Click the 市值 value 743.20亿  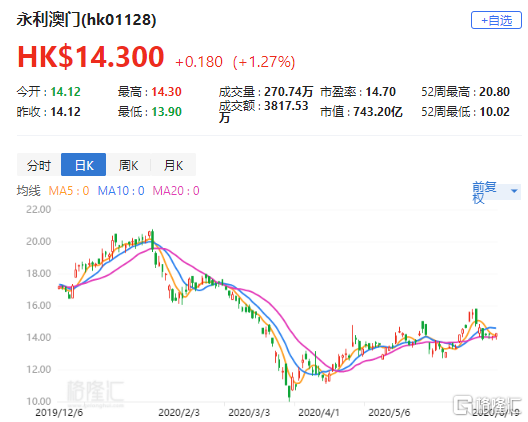point(377,112)
